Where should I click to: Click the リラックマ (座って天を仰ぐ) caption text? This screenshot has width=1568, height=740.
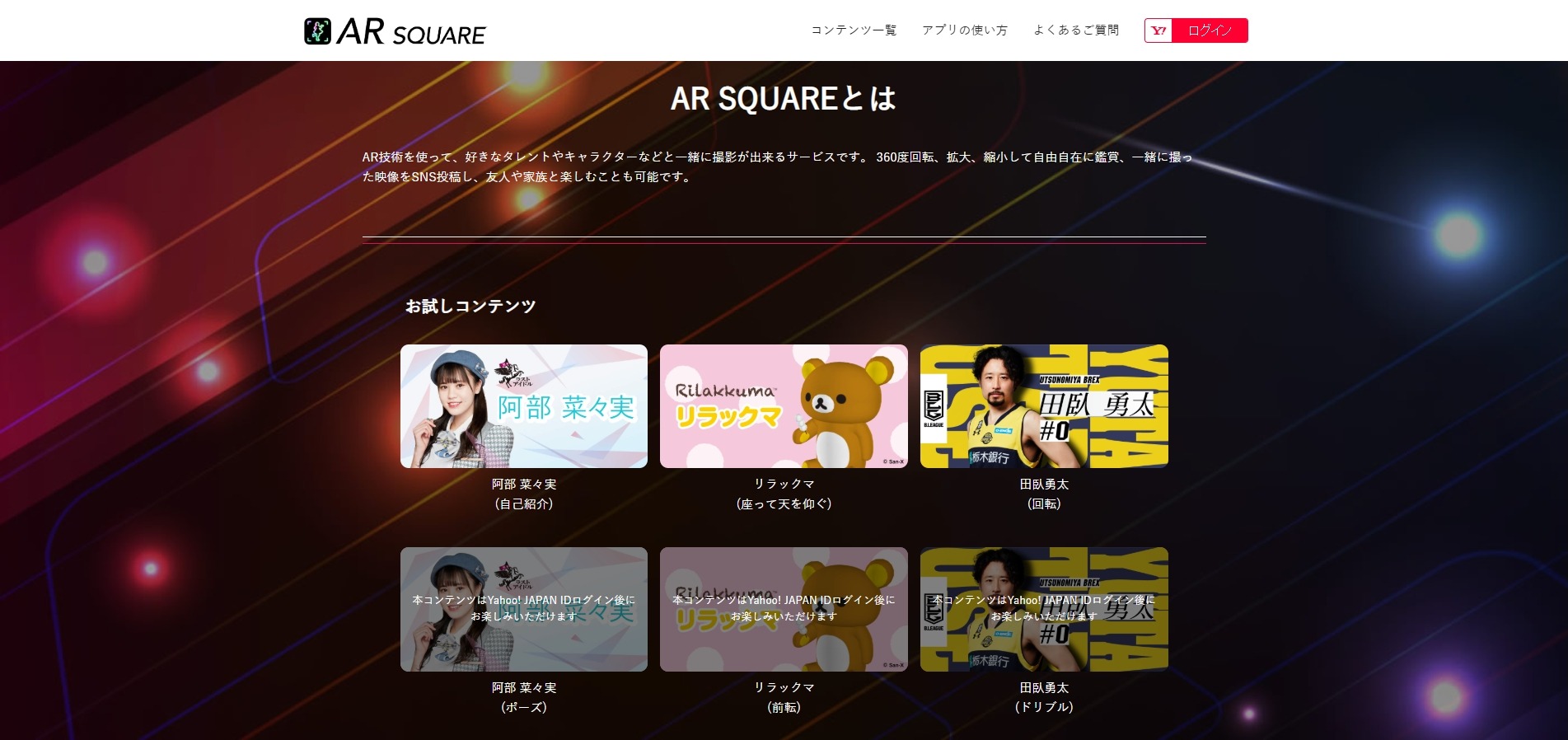(x=784, y=494)
